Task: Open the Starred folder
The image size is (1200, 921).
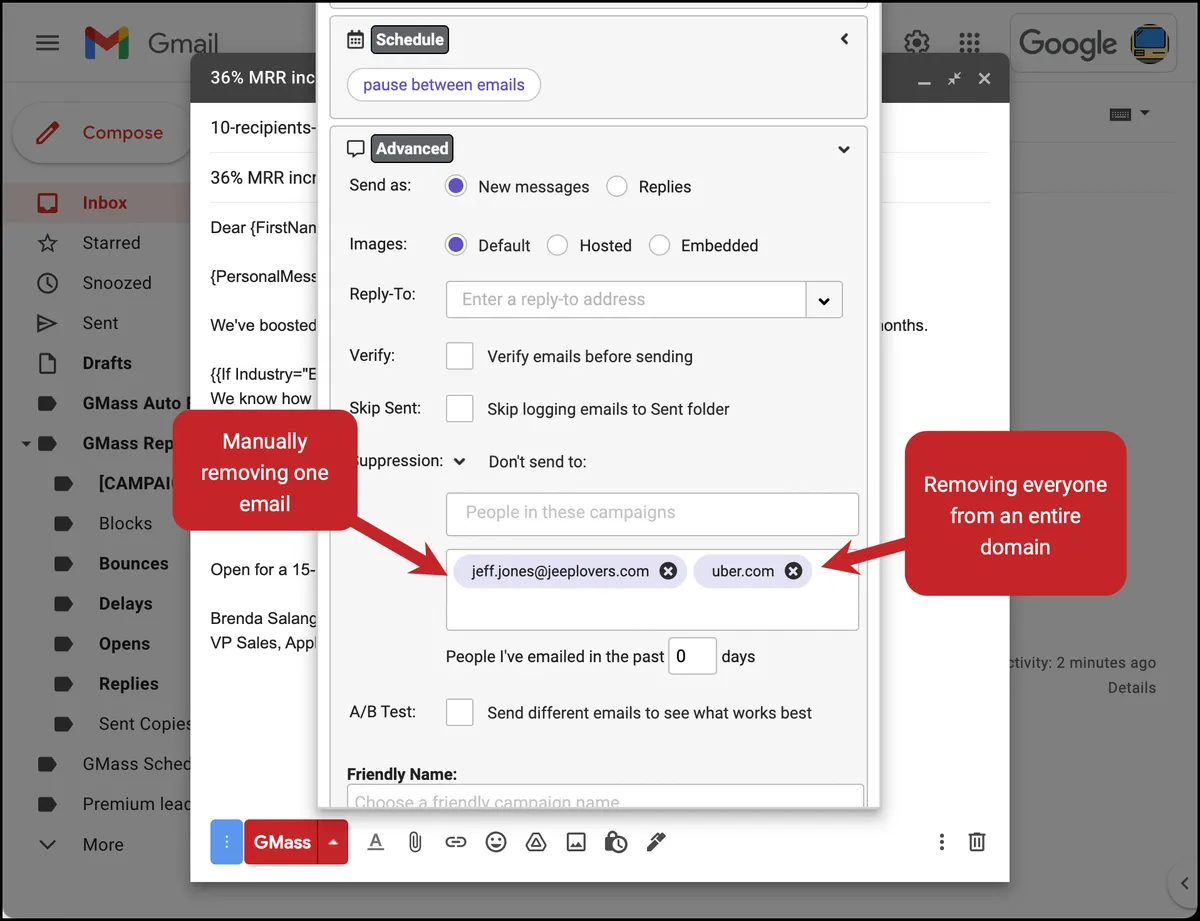Action: [x=111, y=243]
